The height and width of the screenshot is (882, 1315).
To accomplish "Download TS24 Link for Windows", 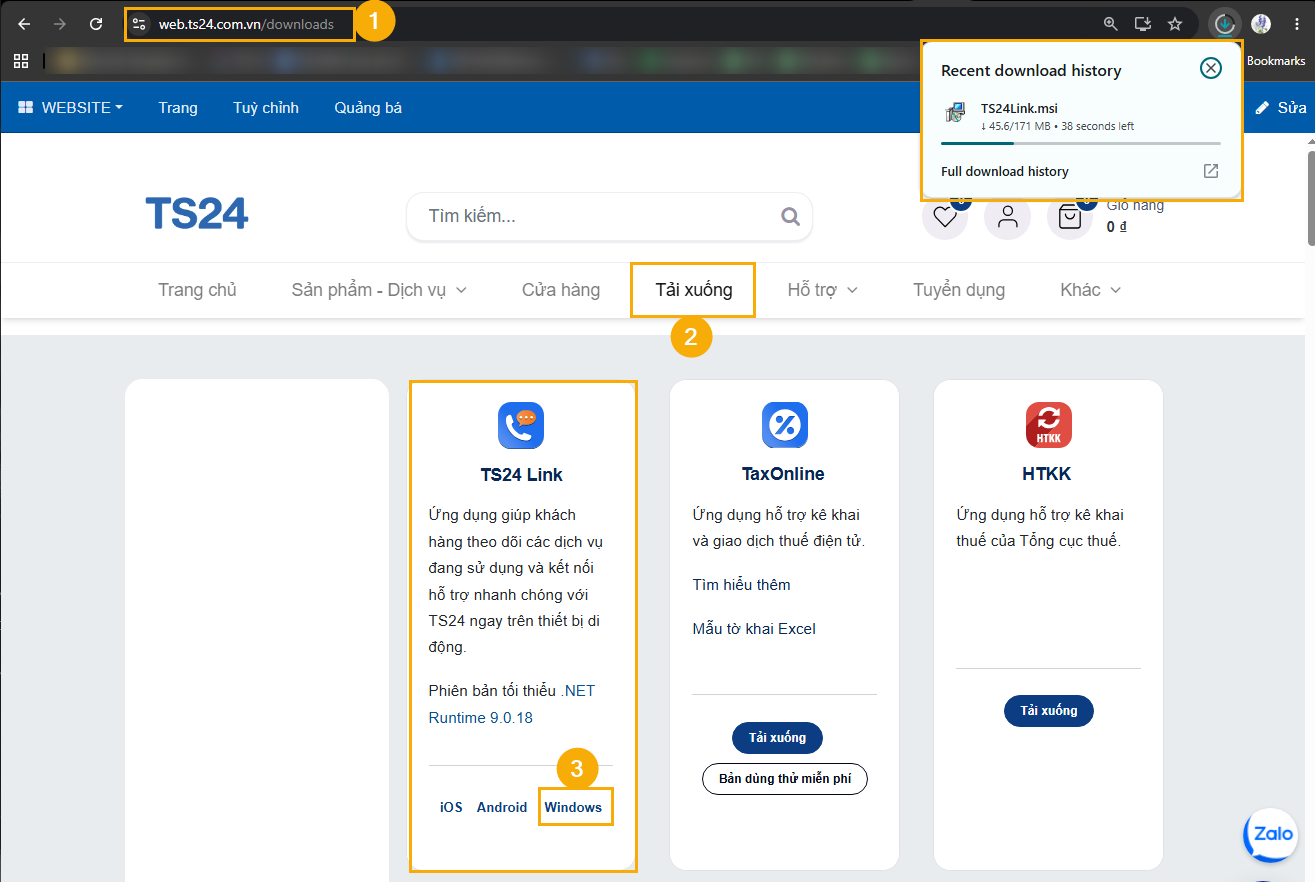I will [x=573, y=807].
